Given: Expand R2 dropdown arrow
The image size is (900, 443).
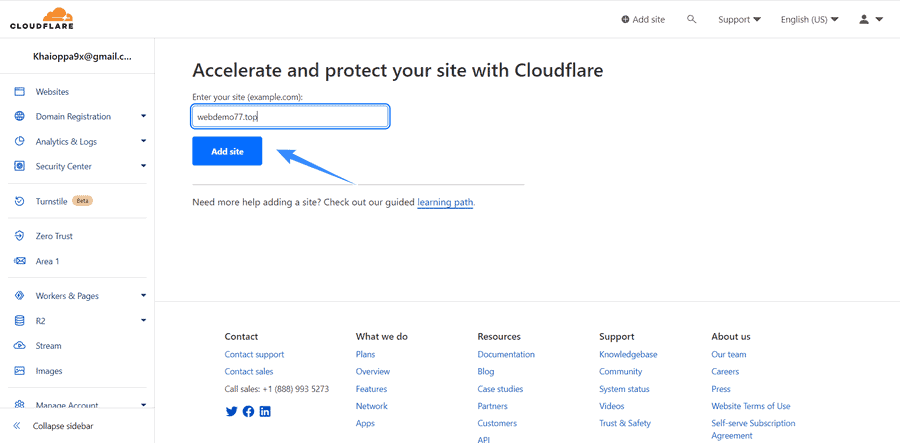Looking at the screenshot, I should (x=143, y=320).
